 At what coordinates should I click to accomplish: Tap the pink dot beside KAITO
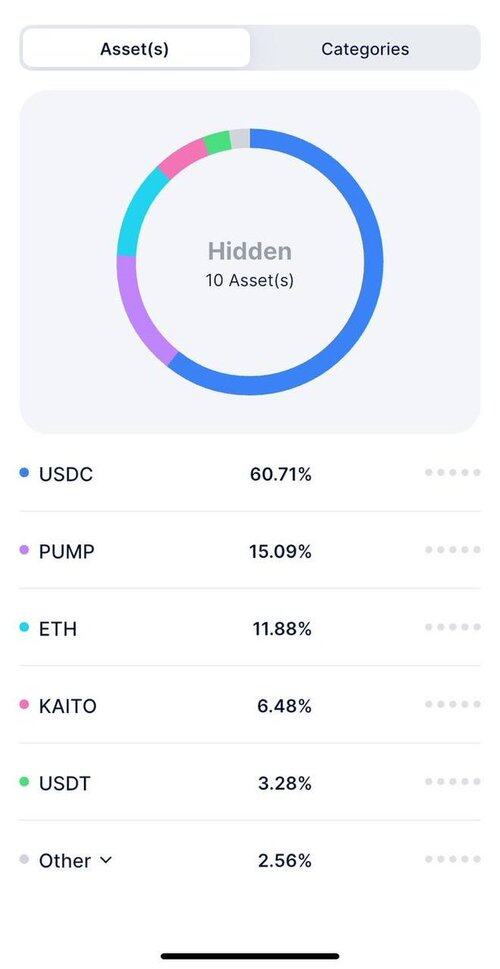point(24,704)
